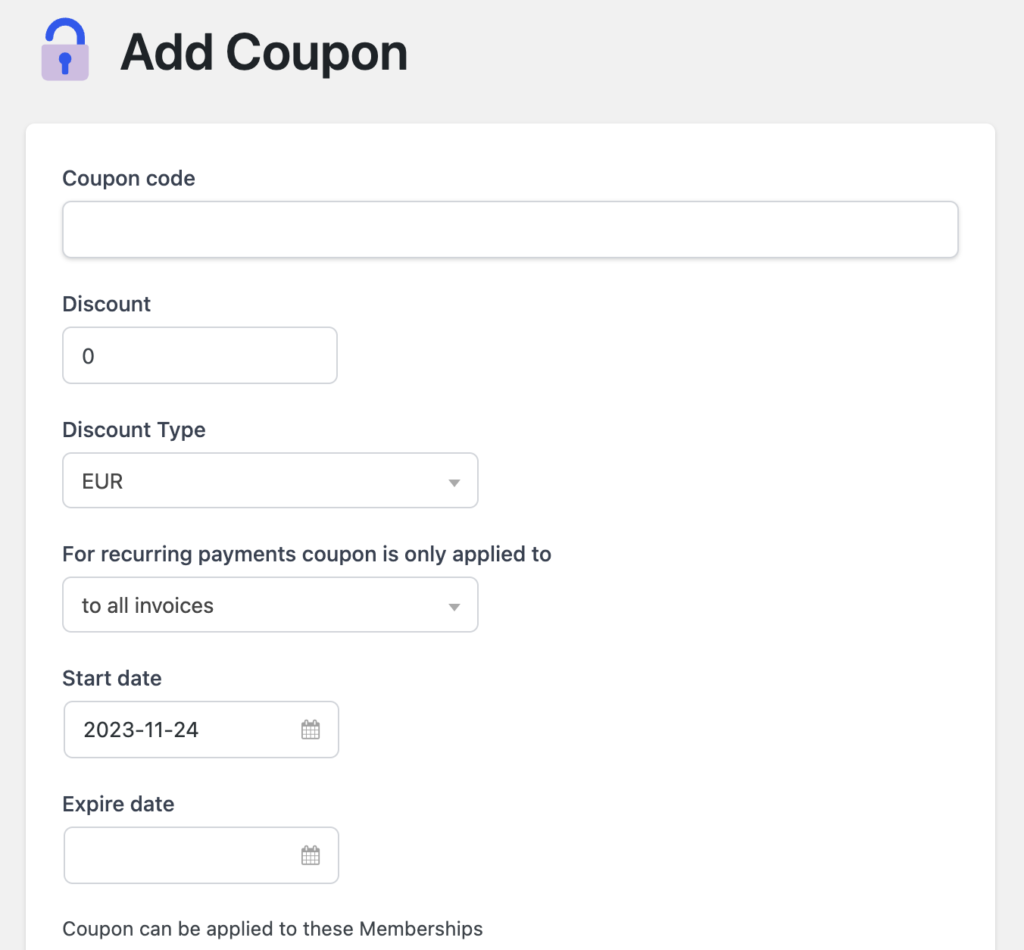The height and width of the screenshot is (950, 1024).
Task: Click inside the empty Expire date field
Action: [x=180, y=855]
